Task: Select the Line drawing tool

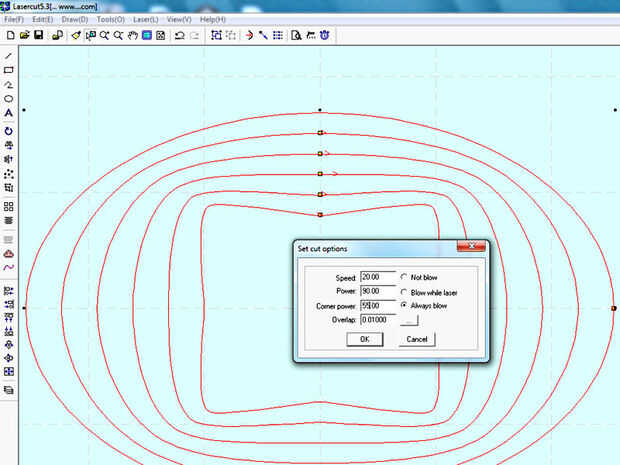Action: (x=9, y=56)
